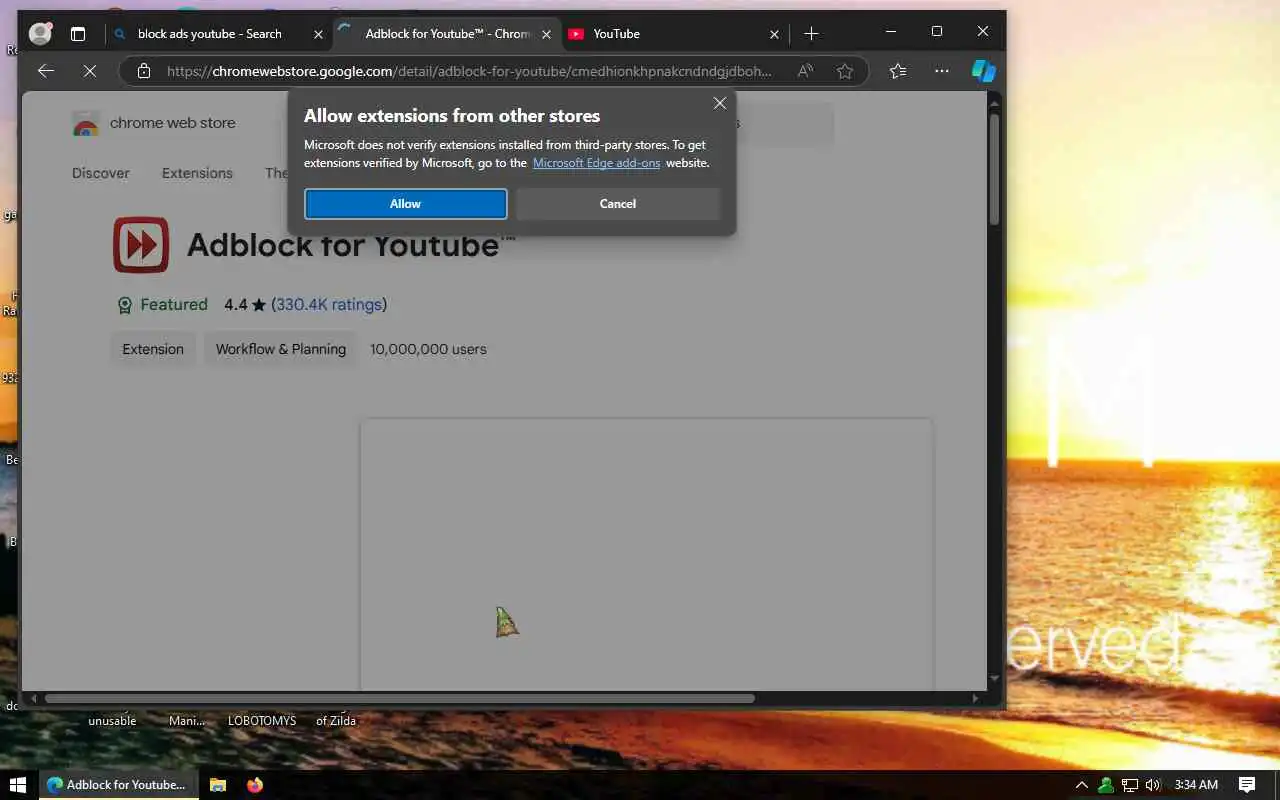Click the vertical page scrollbar
The height and width of the screenshot is (800, 1280).
tap(994, 170)
